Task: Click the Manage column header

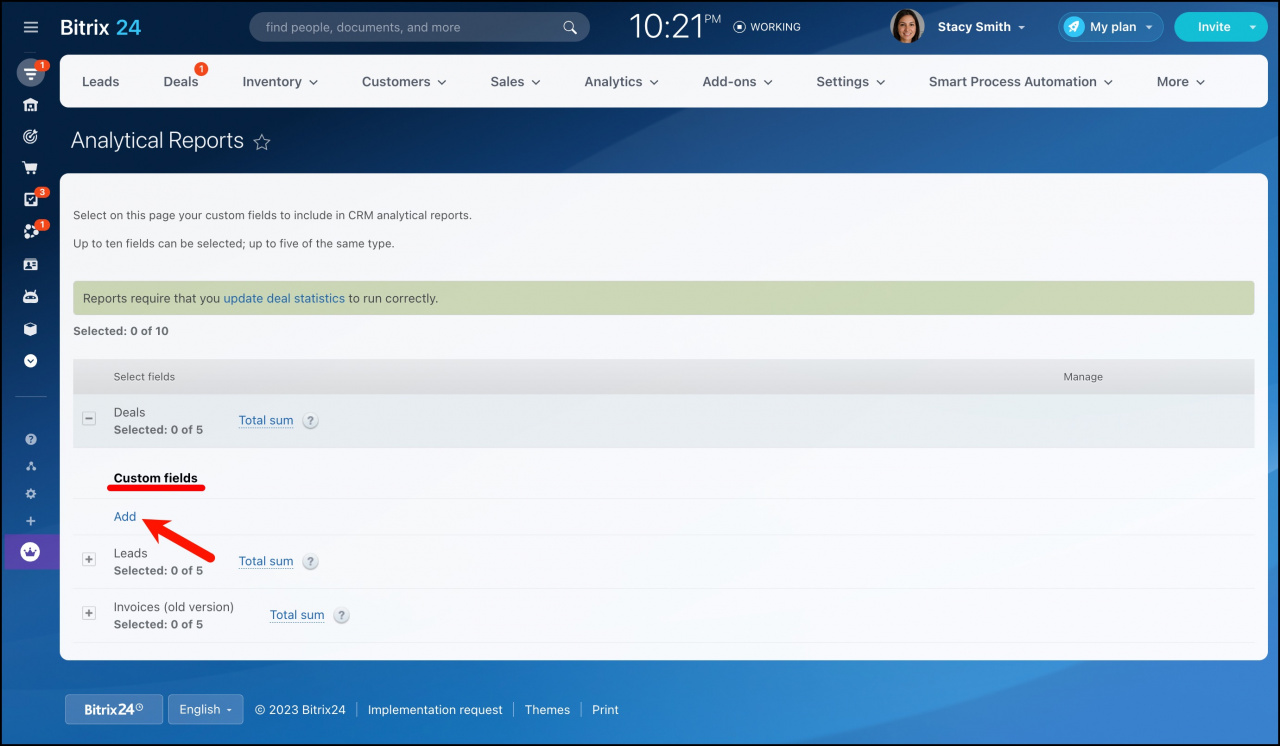Action: tap(1083, 377)
